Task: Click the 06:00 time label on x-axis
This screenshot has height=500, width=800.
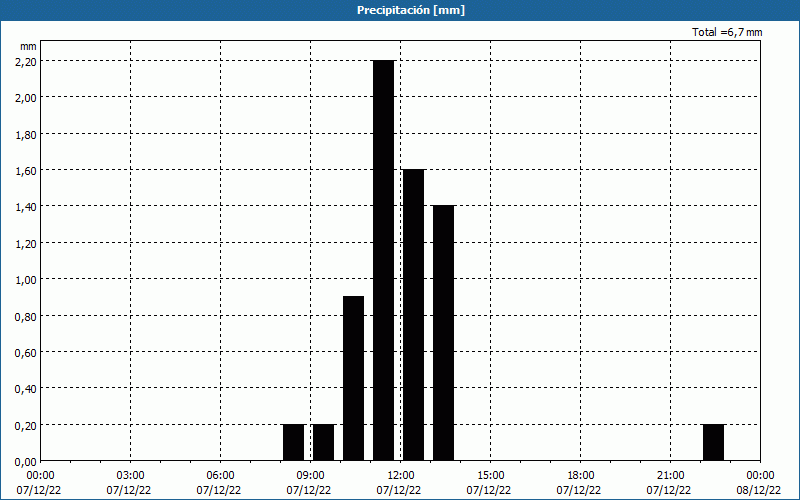Action: [x=220, y=476]
